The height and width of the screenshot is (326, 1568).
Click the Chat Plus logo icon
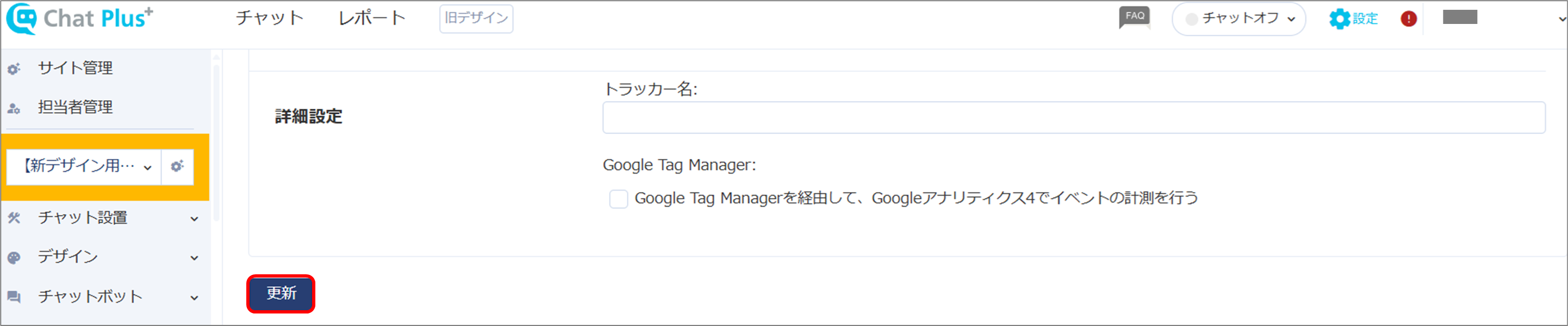[x=21, y=19]
